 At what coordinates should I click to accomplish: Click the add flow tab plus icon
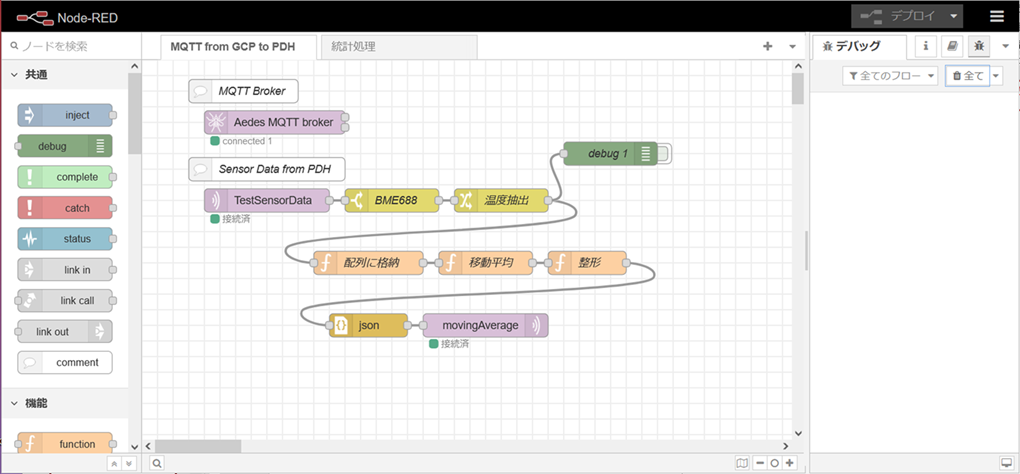pyautogui.click(x=768, y=46)
